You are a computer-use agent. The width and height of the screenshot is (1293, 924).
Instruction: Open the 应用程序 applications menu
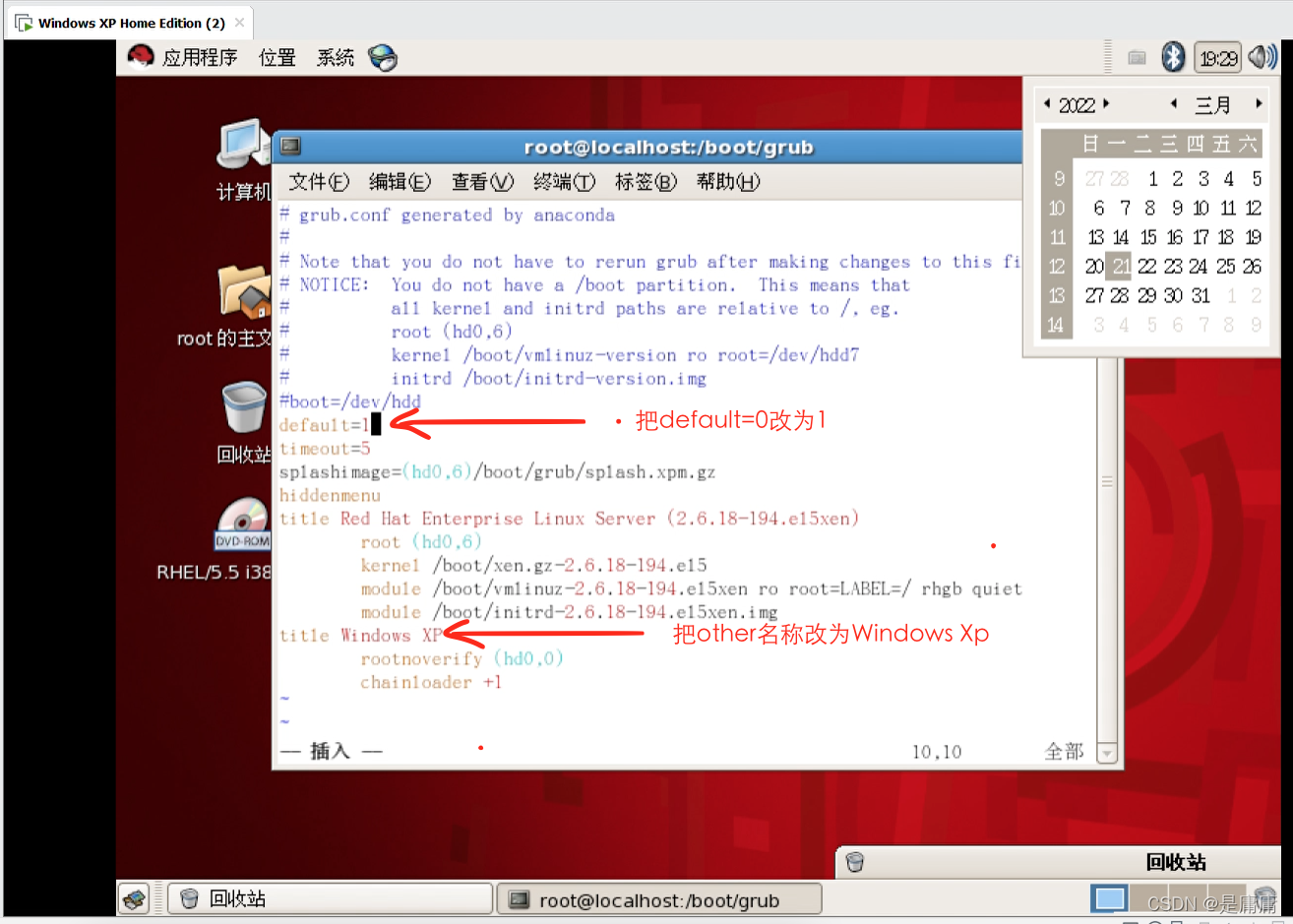(x=200, y=58)
